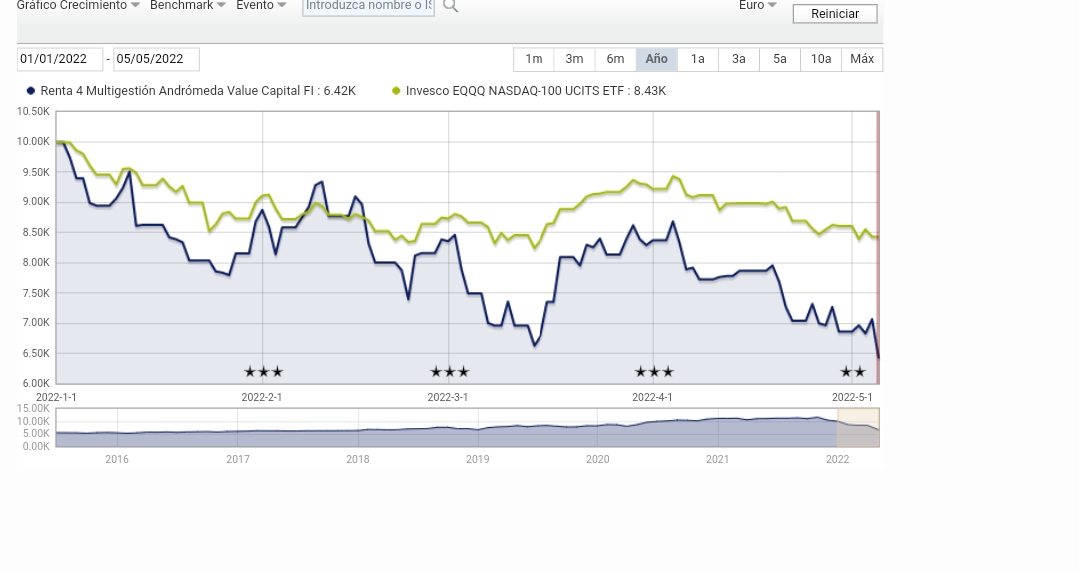Image resolution: width=1079 pixels, height=571 pixels.
Task: Open the Euro currency dropdown
Action: pyautogui.click(x=758, y=6)
